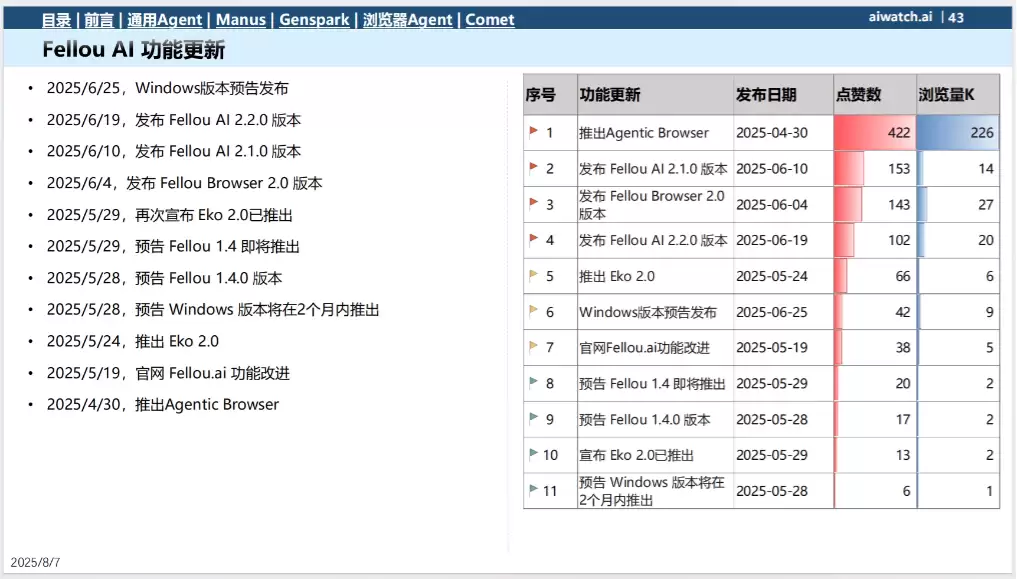1017x579 pixels.
Task: Click bullet 2025/5/29，预告 Fellou 1.4 即将推出
Action: tap(173, 246)
